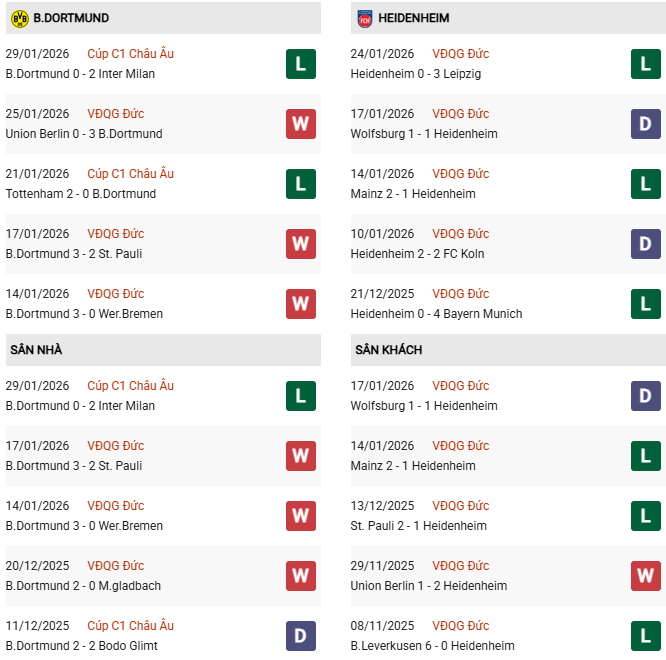The width and height of the screenshot is (666, 660).
Task: Click W badge for B.Dortmund 2-0 M.gladbach
Action: [301, 576]
